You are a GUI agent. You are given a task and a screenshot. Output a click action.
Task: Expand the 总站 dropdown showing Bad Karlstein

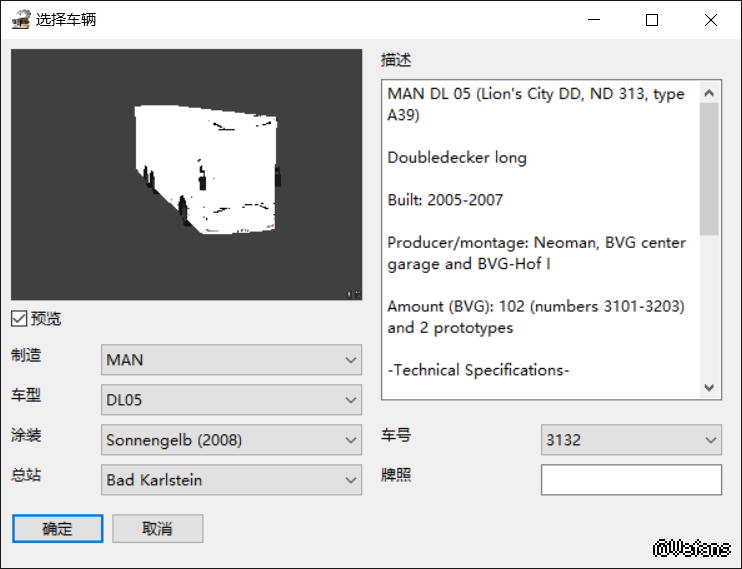tap(231, 480)
